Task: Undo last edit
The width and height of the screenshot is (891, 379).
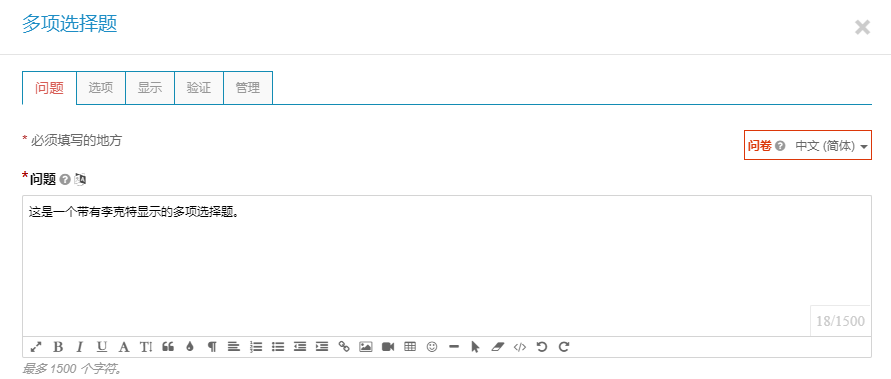Action: coord(542,347)
